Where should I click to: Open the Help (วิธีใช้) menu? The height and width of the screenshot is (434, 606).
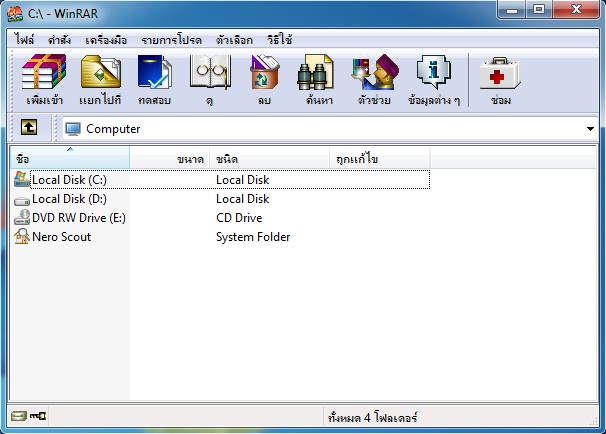pyautogui.click(x=279, y=39)
